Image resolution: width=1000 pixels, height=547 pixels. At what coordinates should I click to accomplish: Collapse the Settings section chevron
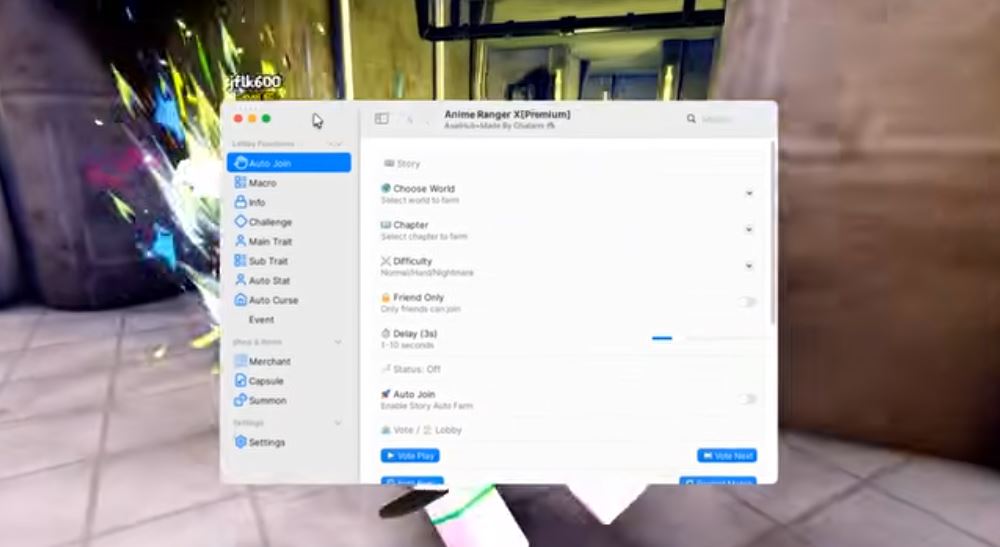point(338,423)
